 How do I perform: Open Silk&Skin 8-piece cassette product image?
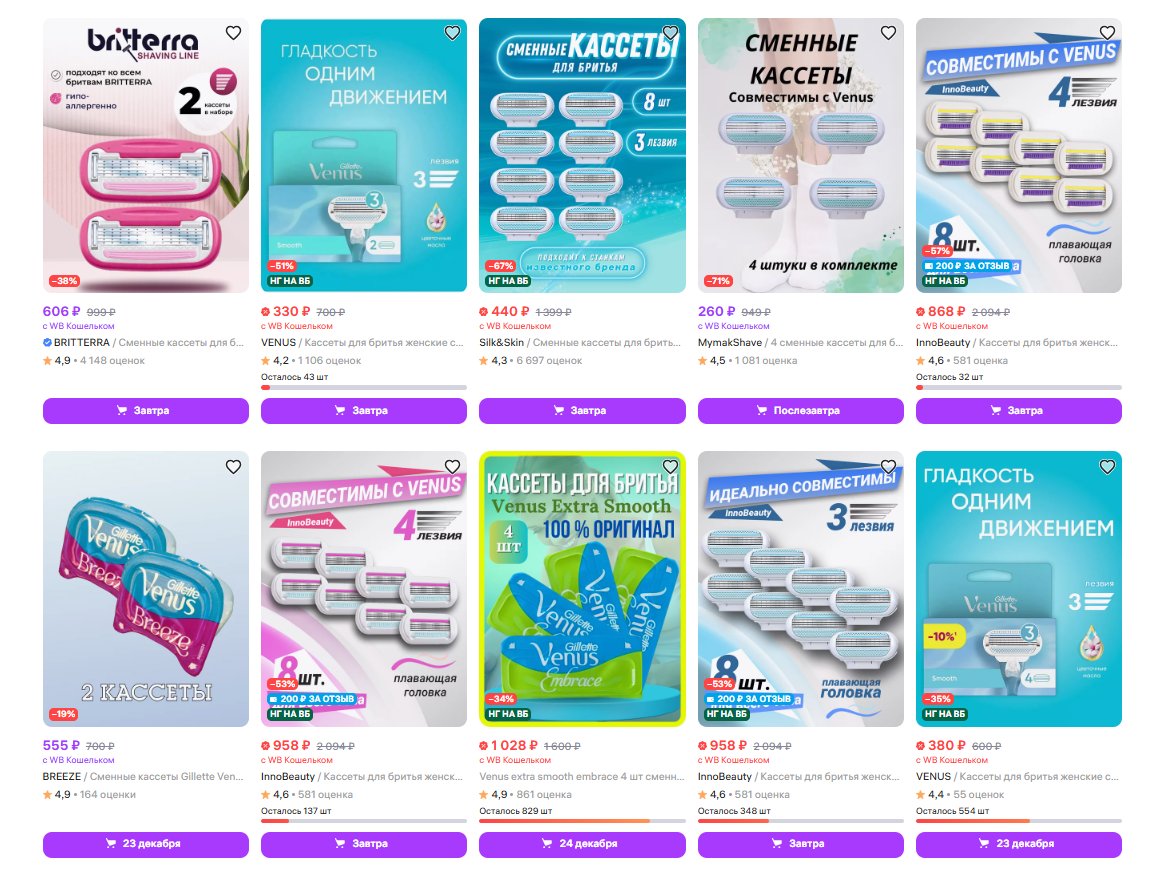(582, 155)
